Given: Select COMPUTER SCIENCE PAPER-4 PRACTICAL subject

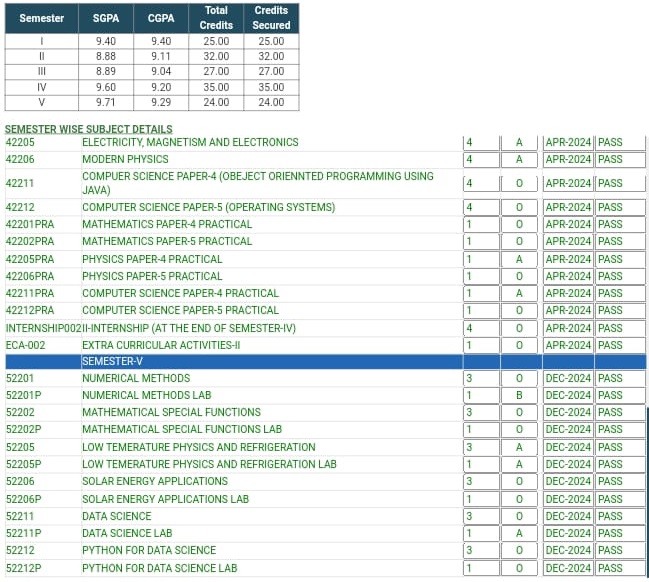Looking at the screenshot, I should (180, 293).
